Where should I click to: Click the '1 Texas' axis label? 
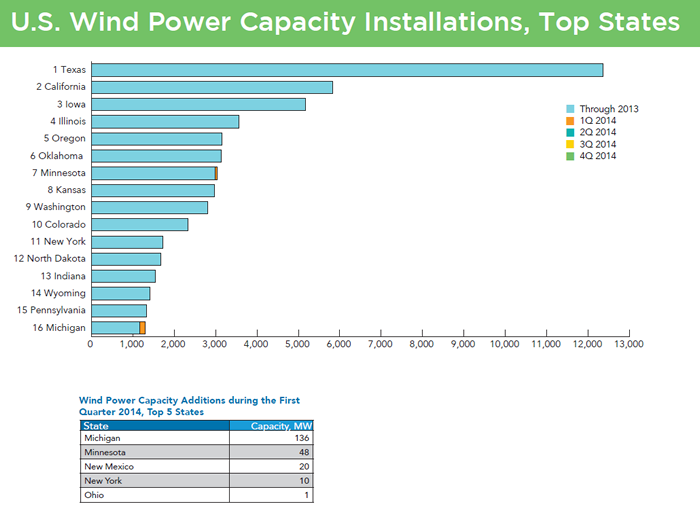pyautogui.click(x=69, y=70)
